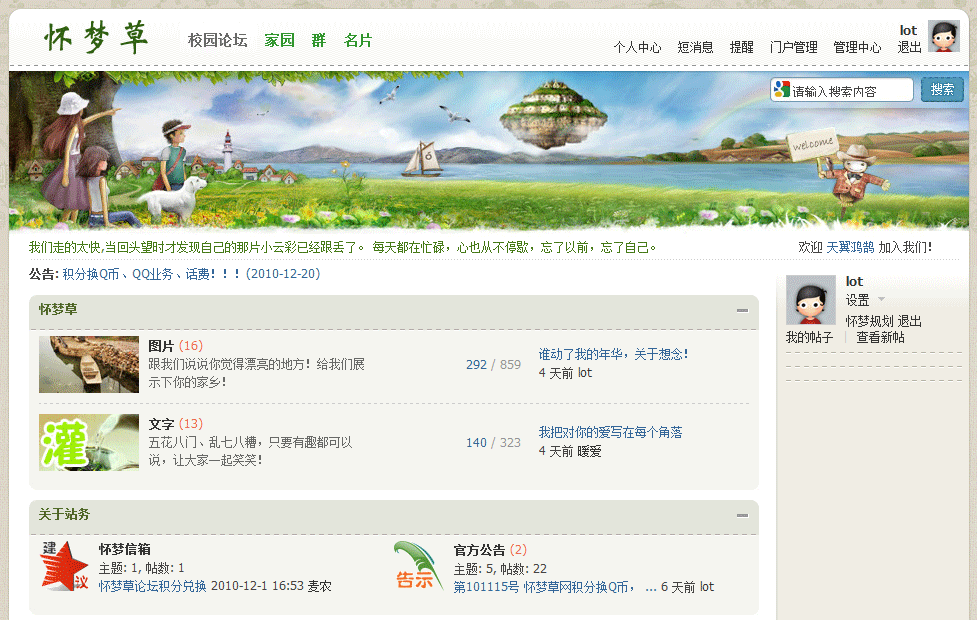
Task: Click the 搜索 button
Action: pos(942,90)
